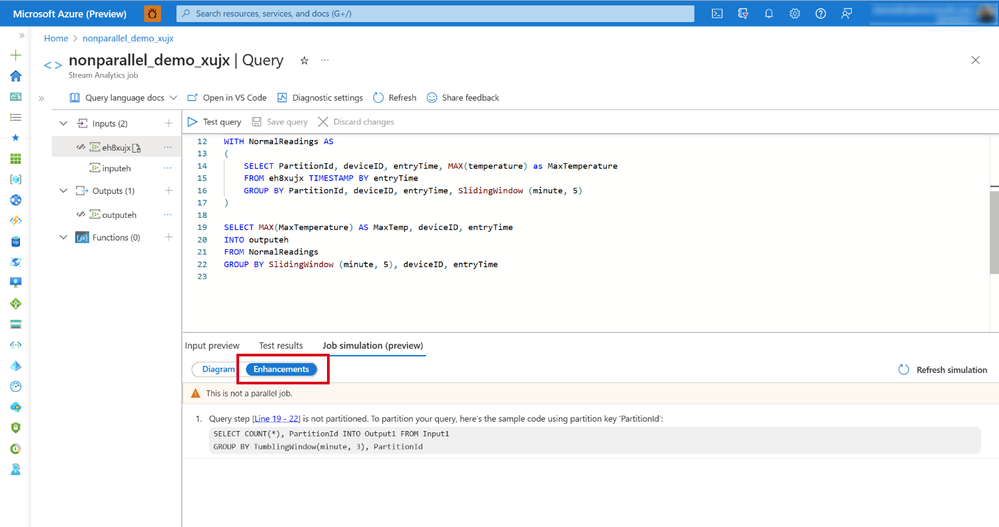This screenshot has height=527, width=999.
Task: Click Save query button
Action: point(280,122)
